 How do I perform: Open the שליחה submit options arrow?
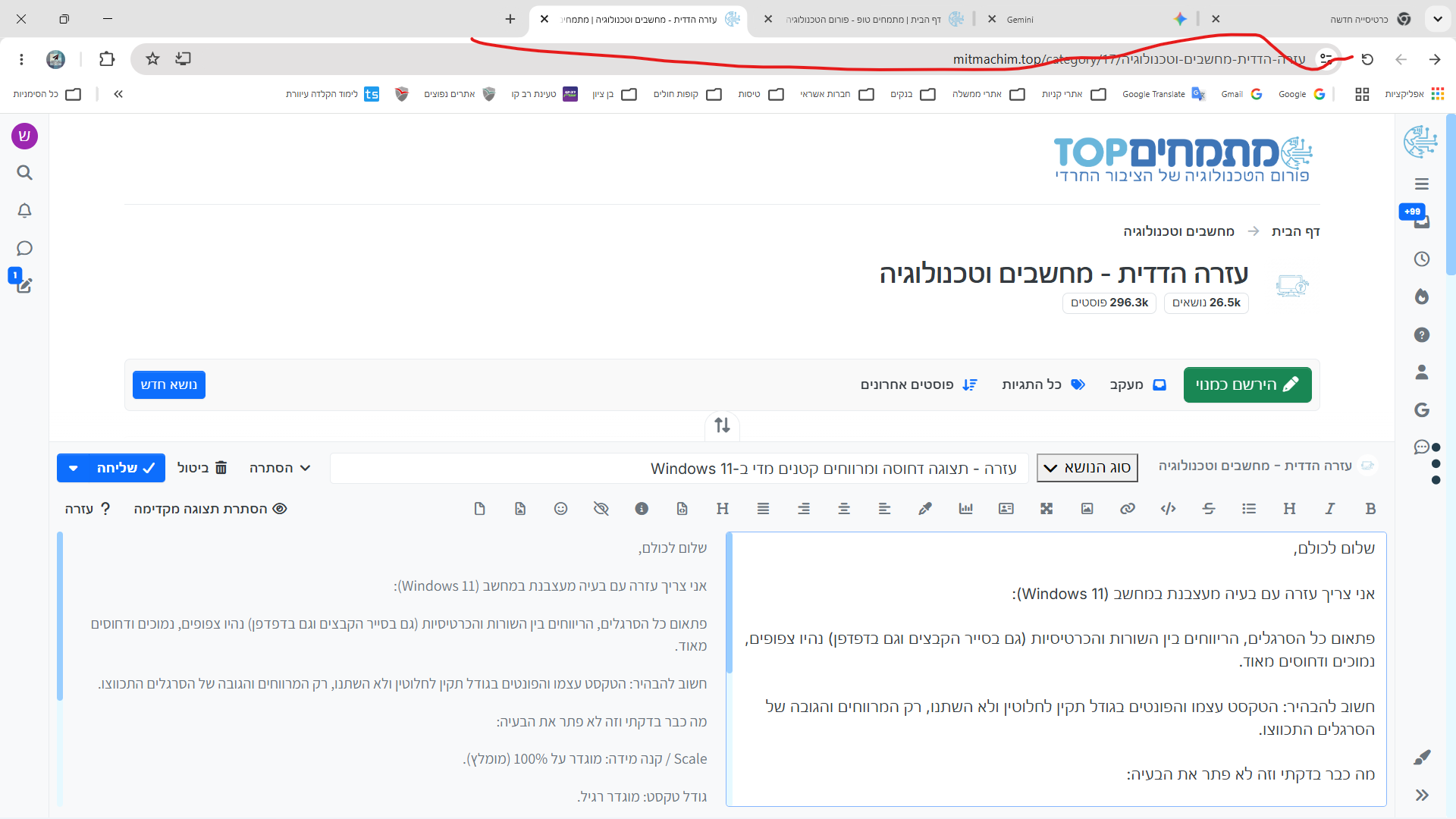pyautogui.click(x=73, y=468)
